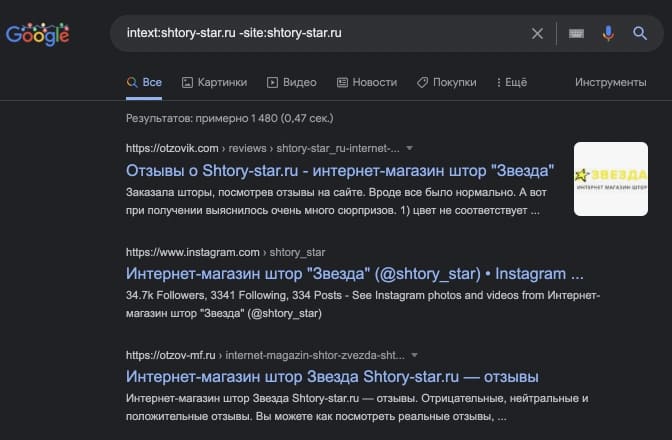Viewport: 672px width, 440px height.
Task: Open the Отзывы о Shtory-star.ru result link
Action: coord(340,171)
